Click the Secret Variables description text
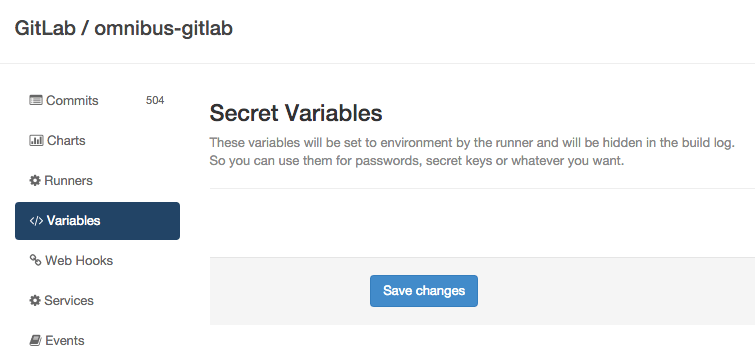This screenshot has height=360, width=755. tap(472, 152)
